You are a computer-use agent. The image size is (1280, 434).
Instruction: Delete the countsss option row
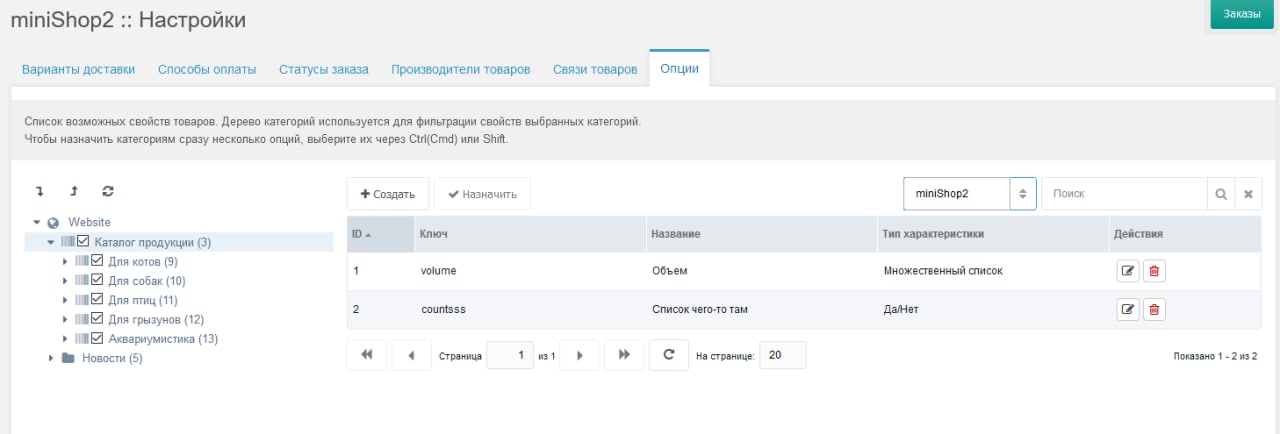coord(1154,309)
